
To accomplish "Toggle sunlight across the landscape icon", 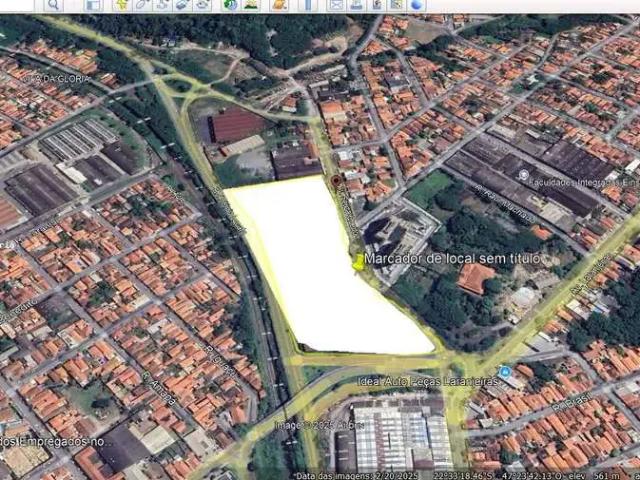I will pyautogui.click(x=251, y=5).
